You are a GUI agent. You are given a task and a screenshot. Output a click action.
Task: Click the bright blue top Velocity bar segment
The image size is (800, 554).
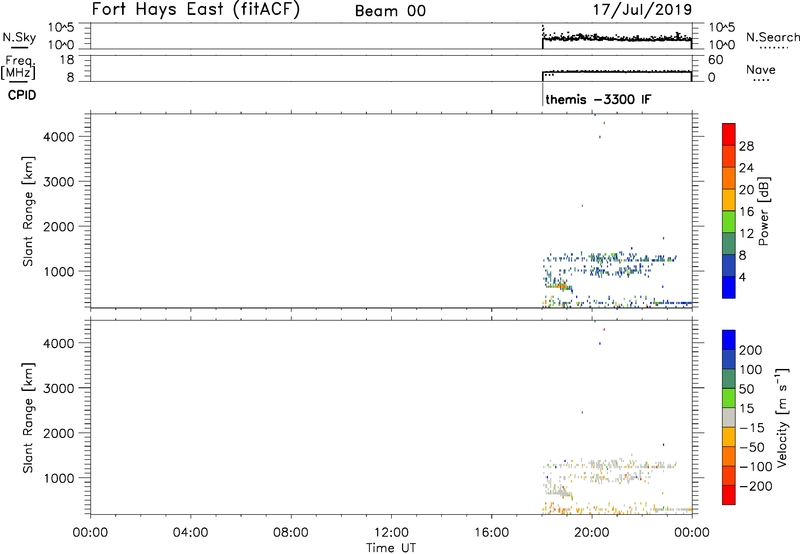pos(729,340)
